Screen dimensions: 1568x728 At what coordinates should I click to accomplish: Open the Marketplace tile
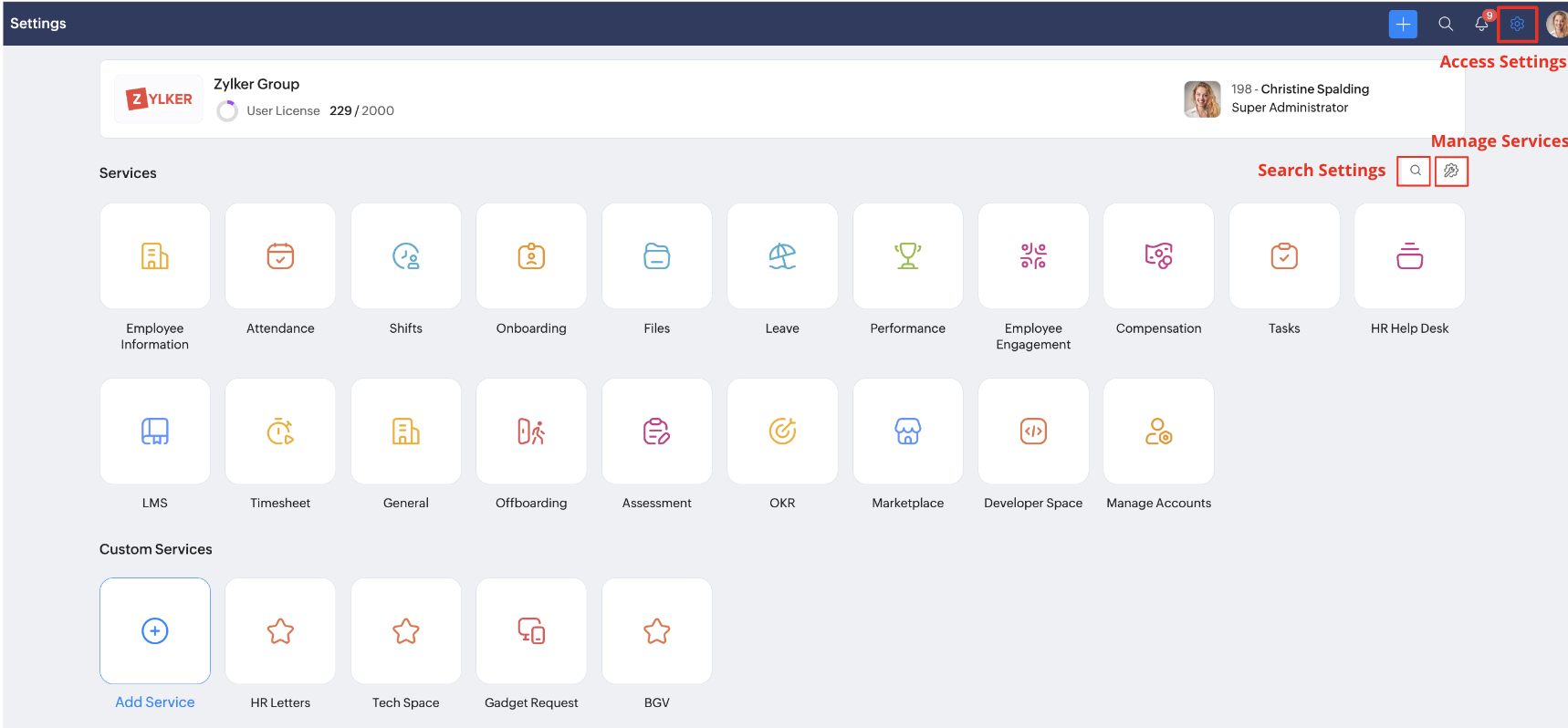tap(908, 432)
